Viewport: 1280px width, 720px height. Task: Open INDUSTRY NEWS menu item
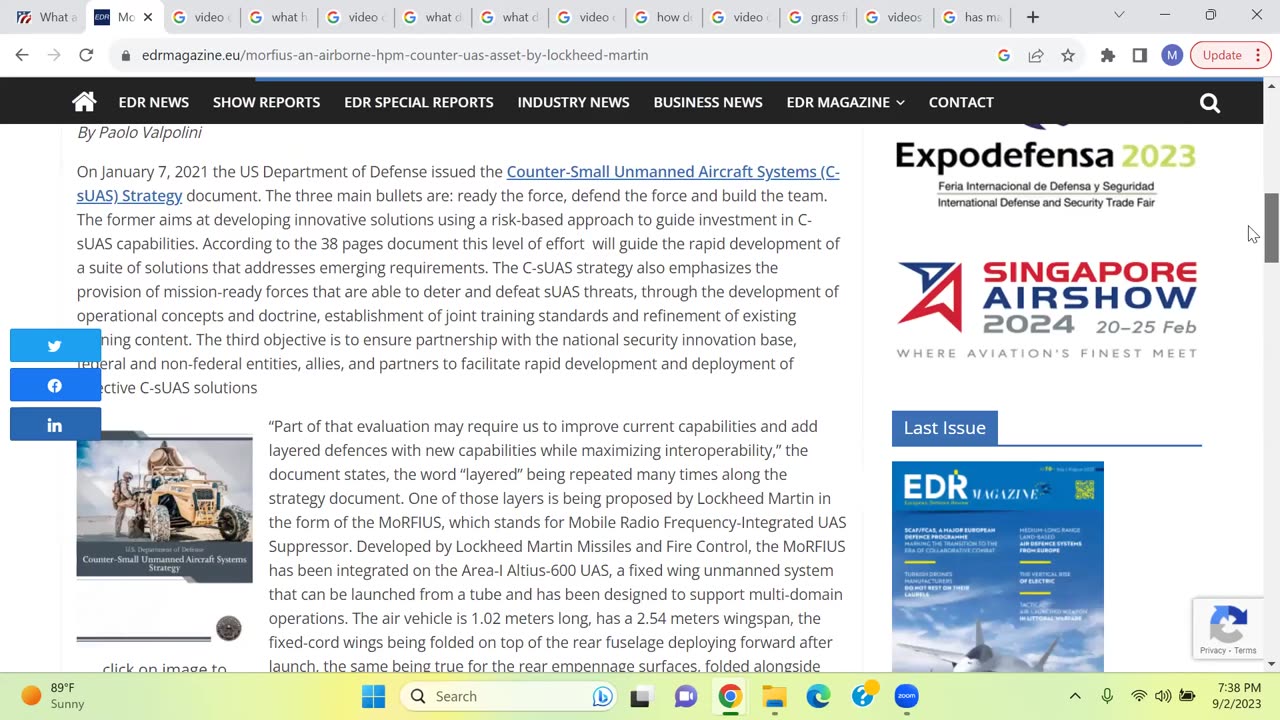573,102
